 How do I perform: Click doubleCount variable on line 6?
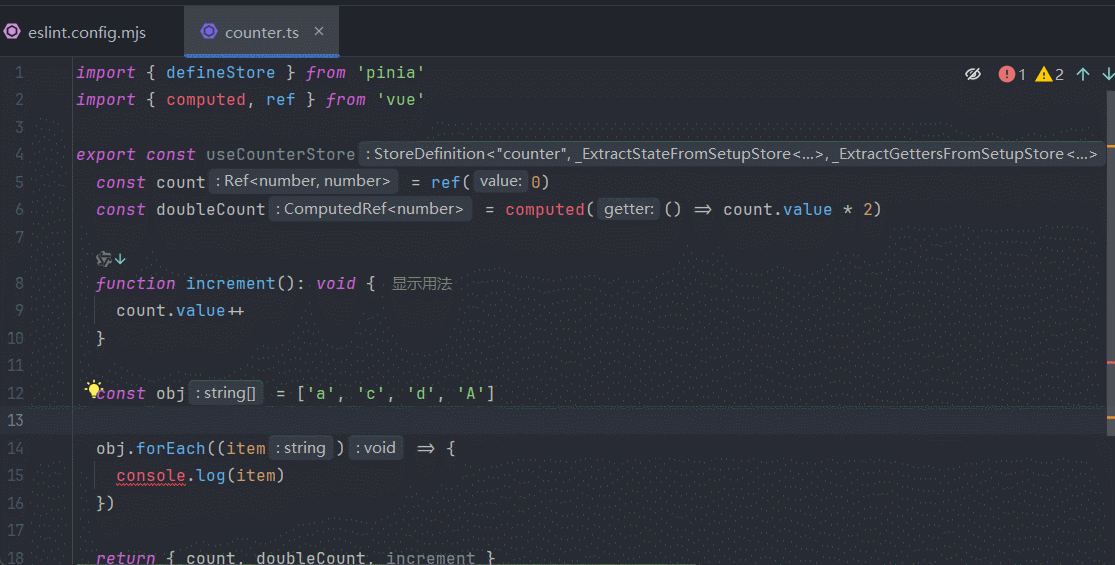click(210, 210)
